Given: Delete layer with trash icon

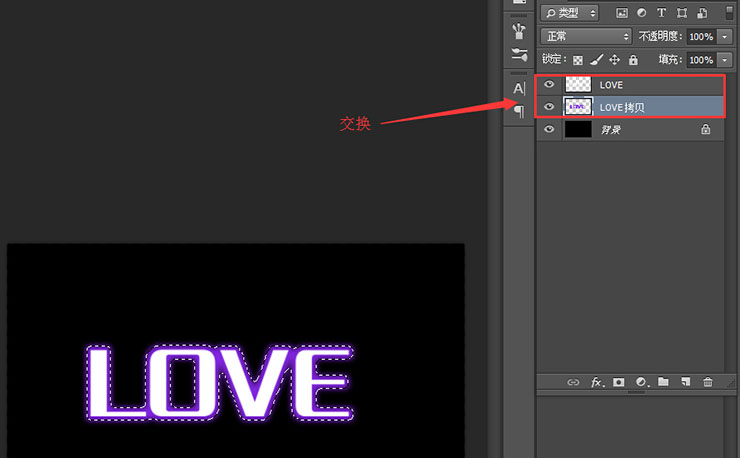Looking at the screenshot, I should [x=708, y=382].
